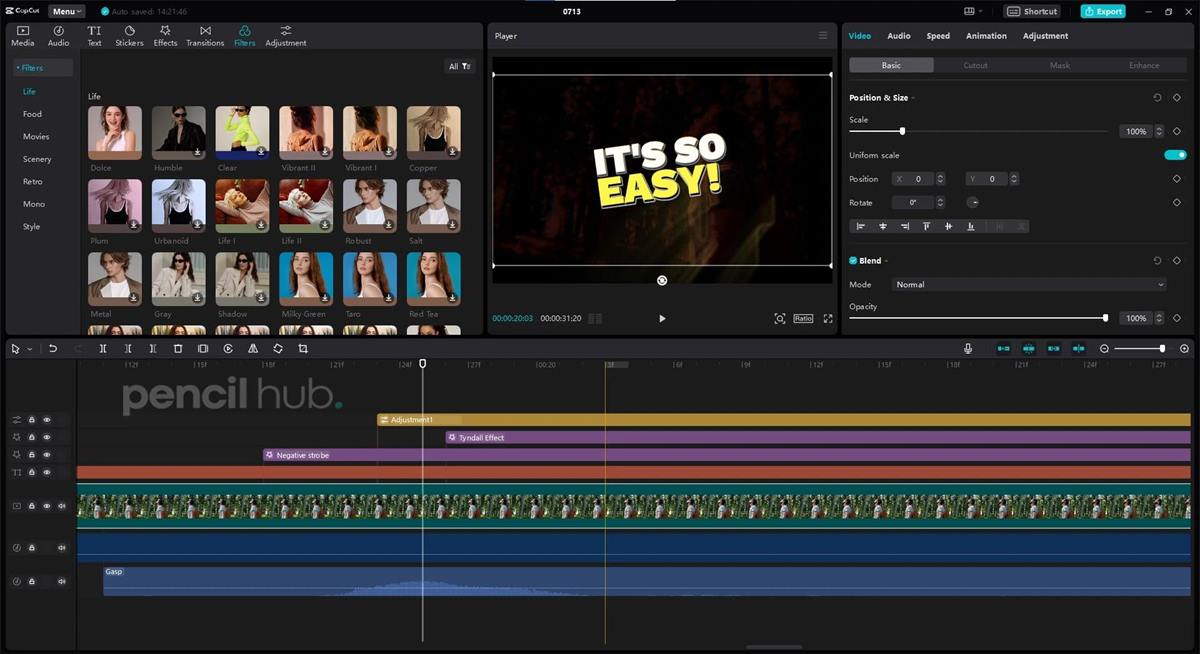Switch to the Animation tab
Viewport: 1200px width, 654px height.
tap(986, 36)
